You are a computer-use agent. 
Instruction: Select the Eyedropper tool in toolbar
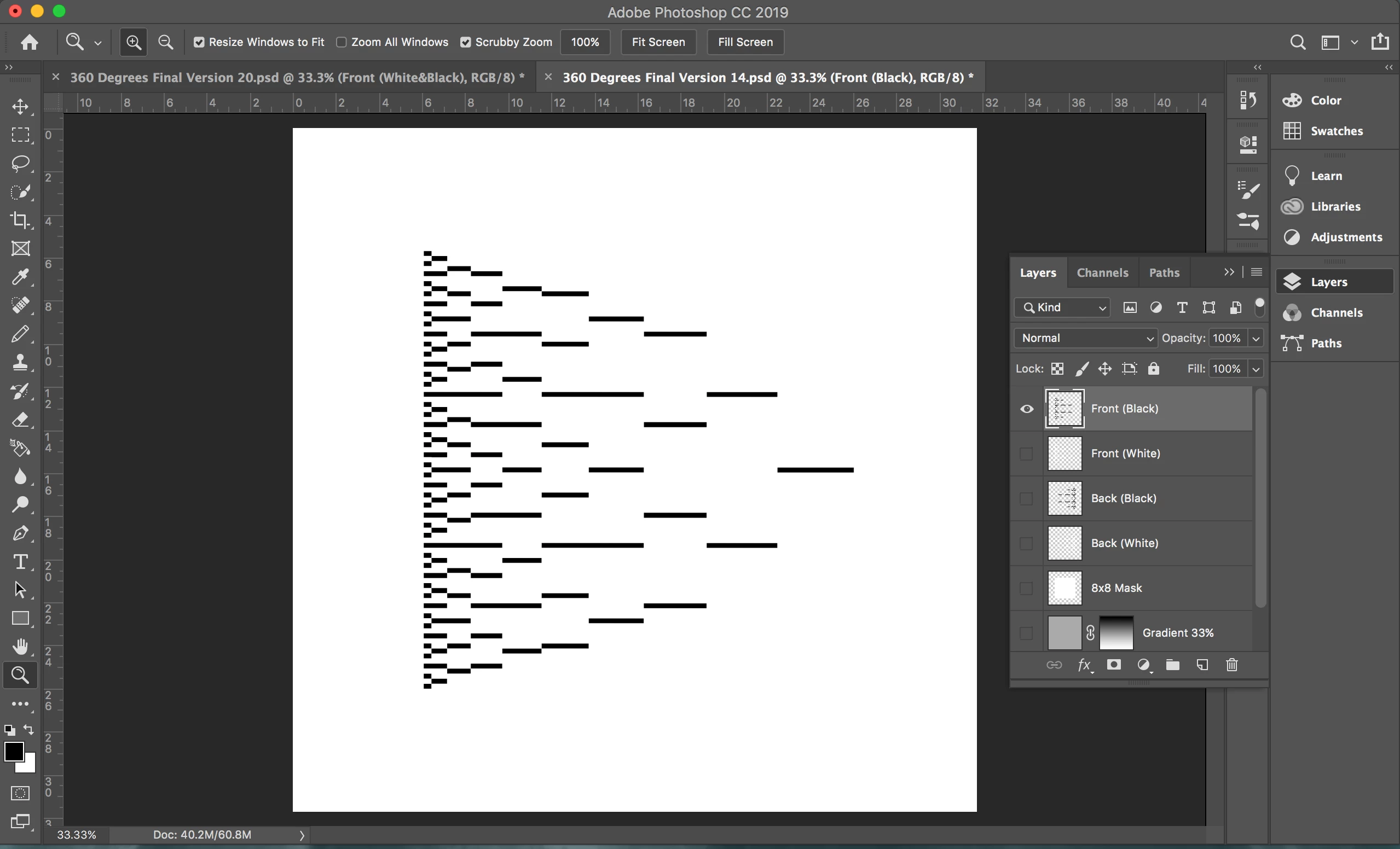20,277
